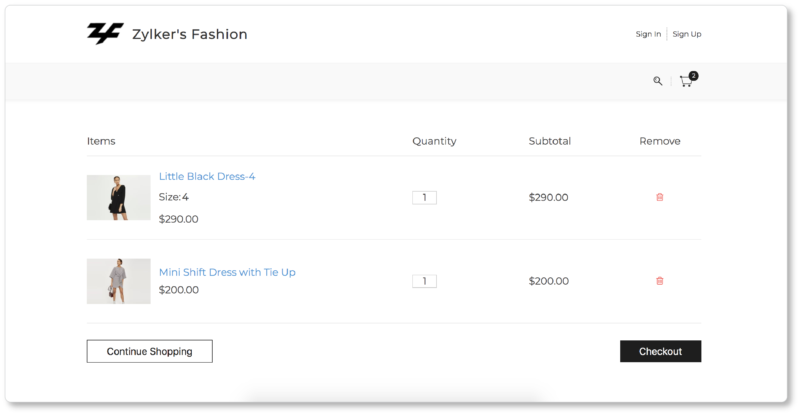Open the Little Black Dress-4 product link
800x415 pixels.
[207, 177]
